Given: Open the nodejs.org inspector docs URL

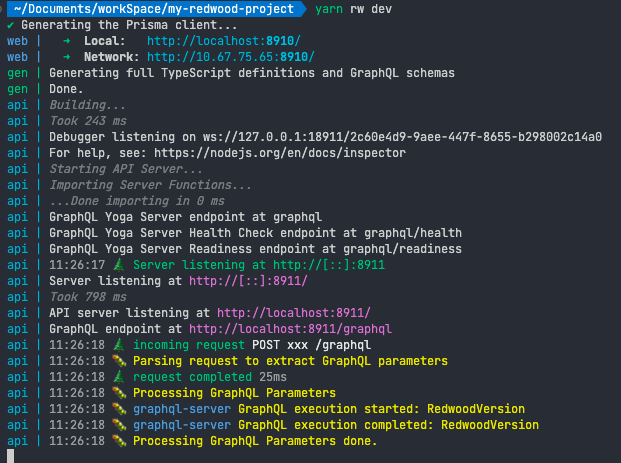Looking at the screenshot, I should (x=280, y=153).
